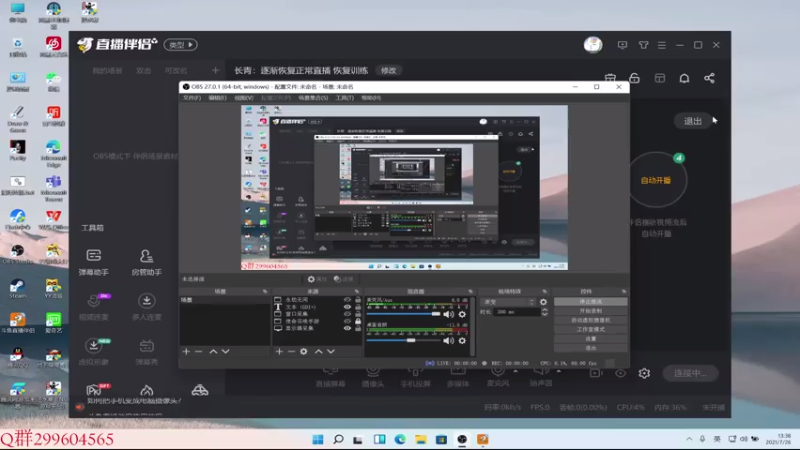
Task: Toggle visibility of the fourth OBS source
Action: 347,321
